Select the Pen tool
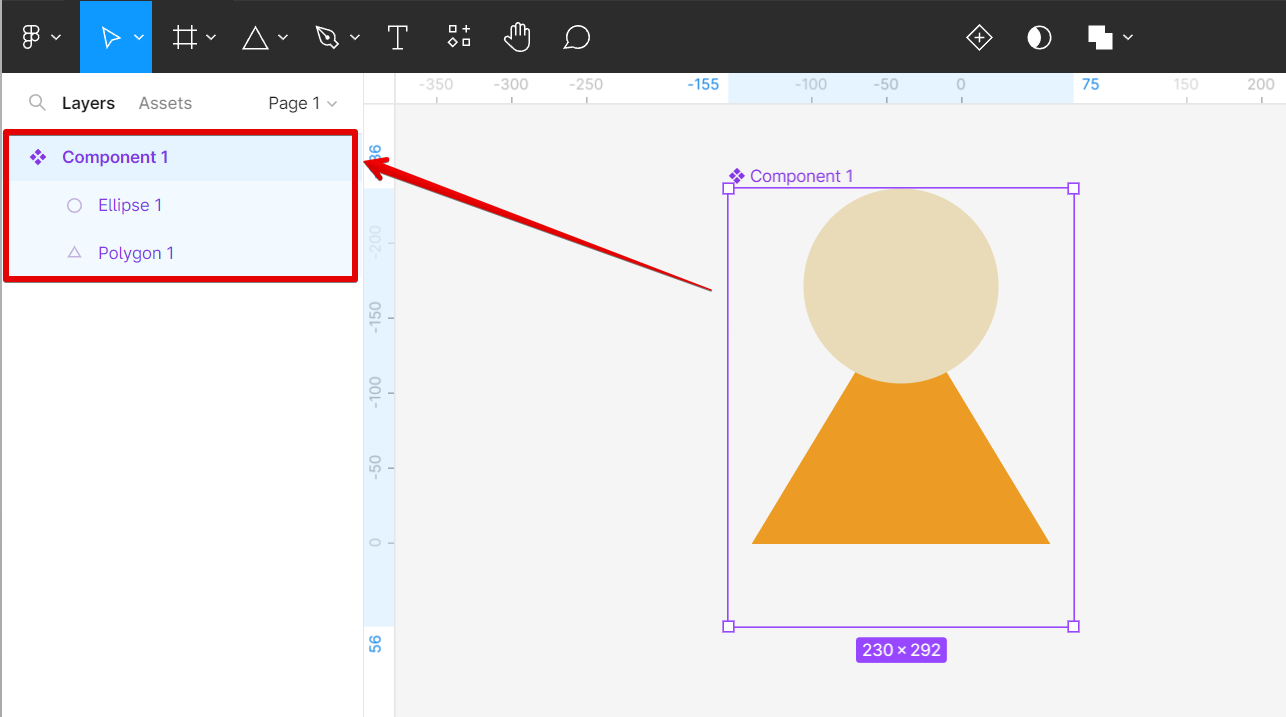The width and height of the screenshot is (1286, 717). pos(327,37)
